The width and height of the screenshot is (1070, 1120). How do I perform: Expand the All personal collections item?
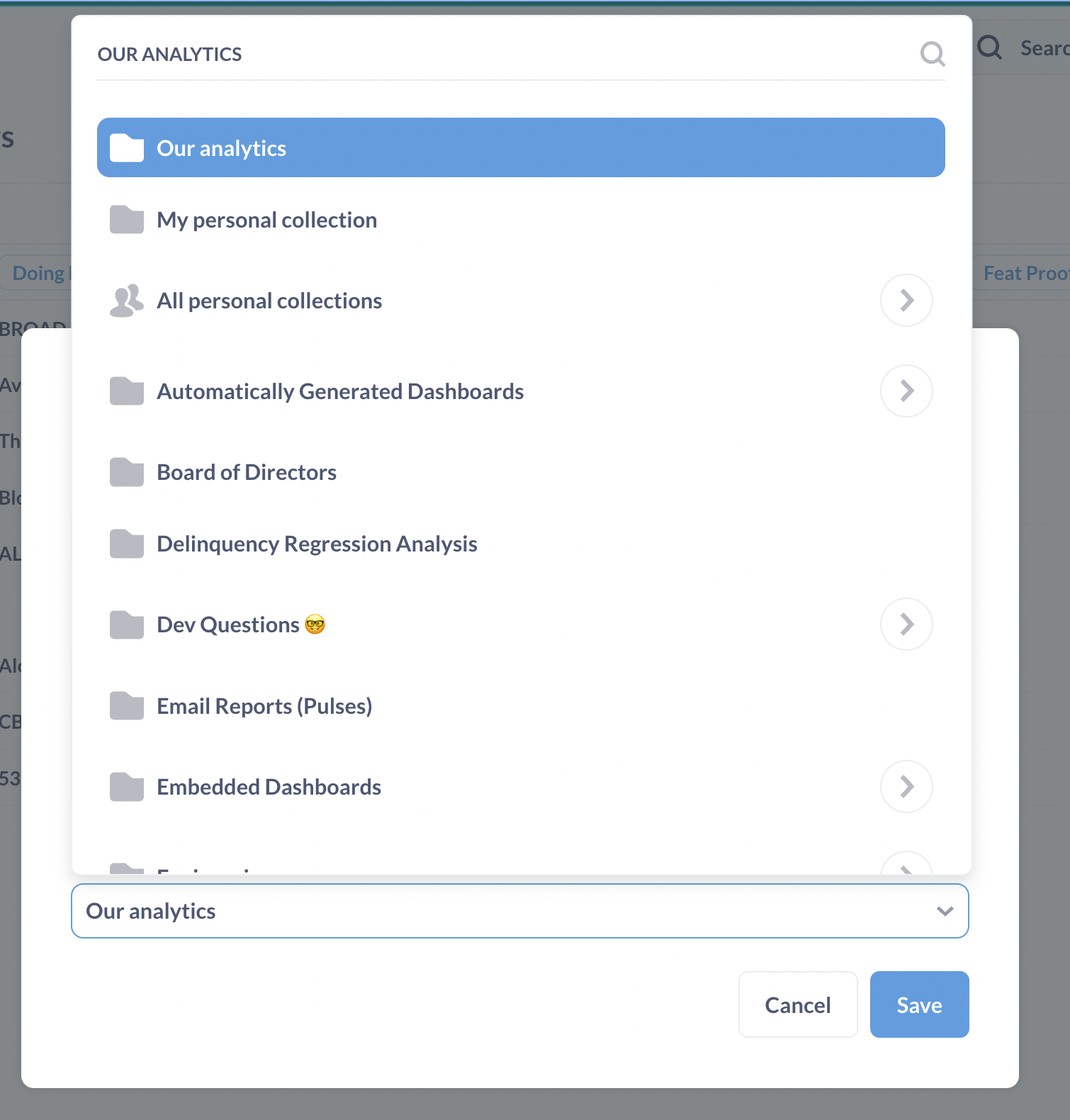pos(906,300)
